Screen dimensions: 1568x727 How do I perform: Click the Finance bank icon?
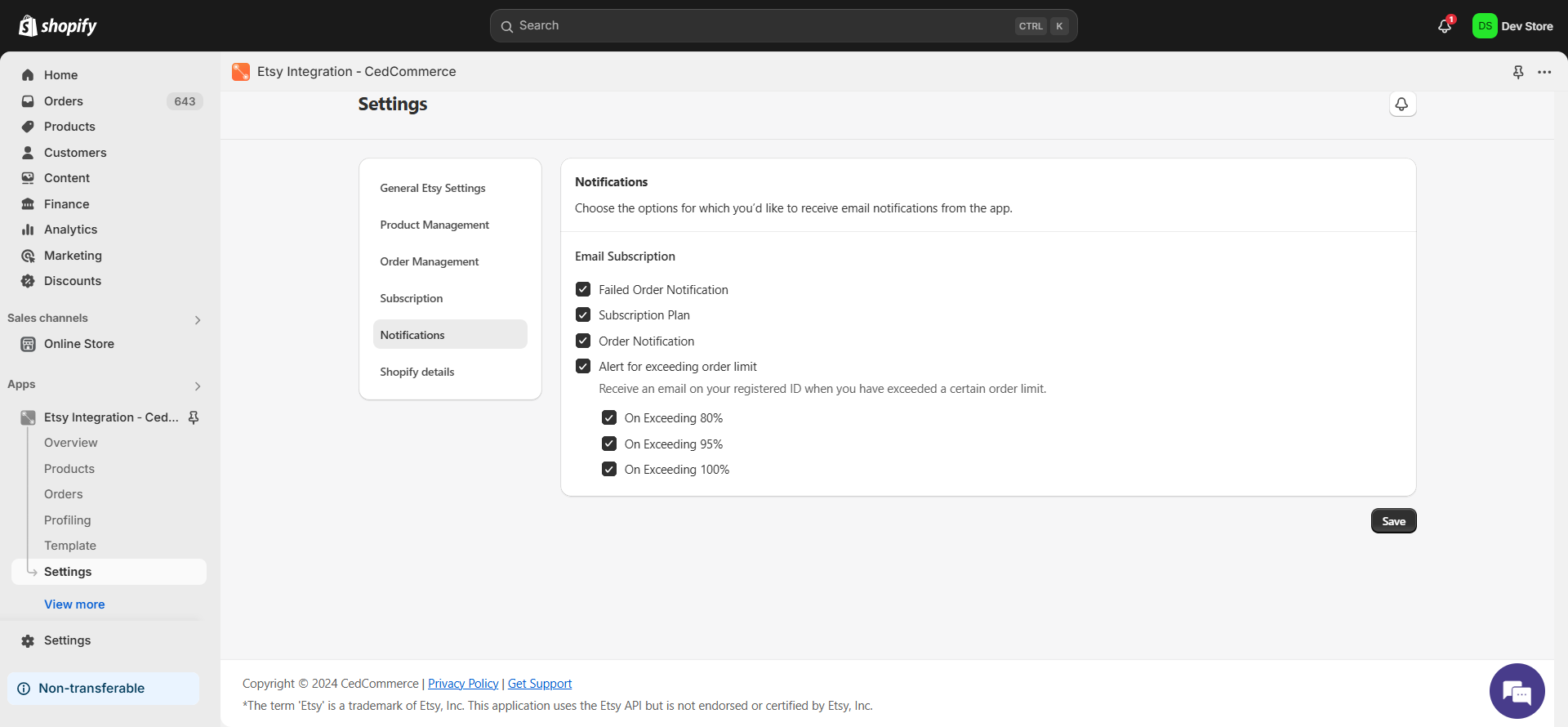pos(28,204)
